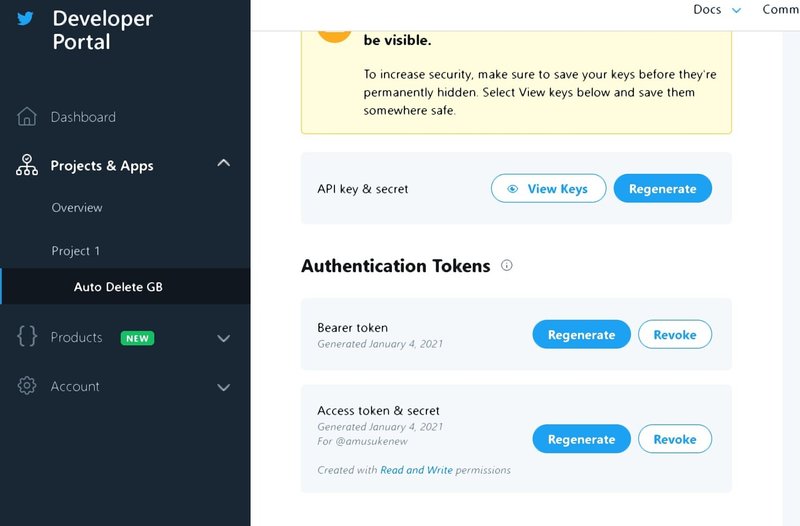Open the Overview page in sidebar
Screen dimensions: 800x526
[77, 208]
